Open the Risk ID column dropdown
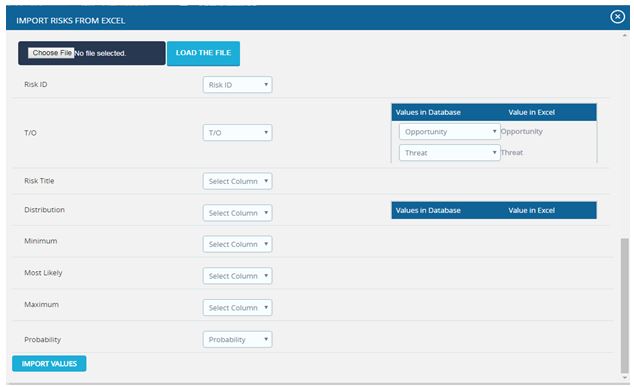 (237, 85)
